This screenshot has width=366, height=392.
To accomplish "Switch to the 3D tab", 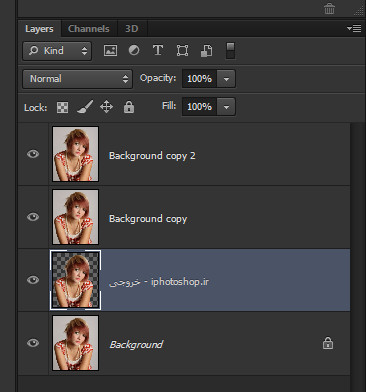I will point(132,29).
